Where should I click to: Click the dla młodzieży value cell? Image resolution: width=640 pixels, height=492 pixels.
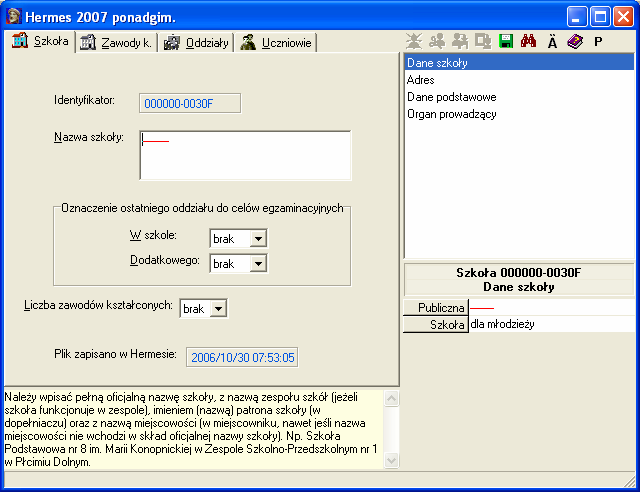coord(551,324)
